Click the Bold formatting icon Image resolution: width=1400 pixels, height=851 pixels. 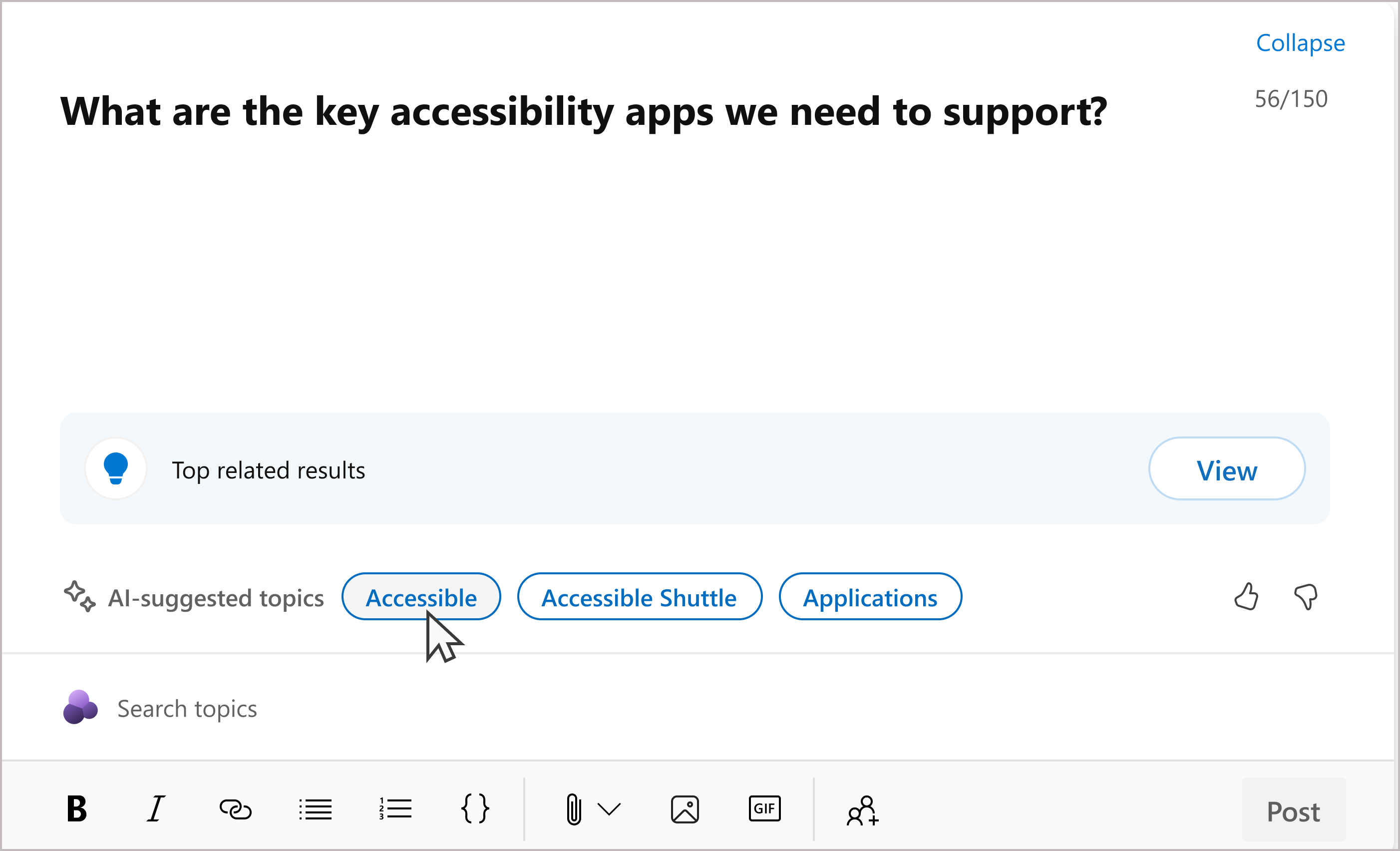[77, 810]
